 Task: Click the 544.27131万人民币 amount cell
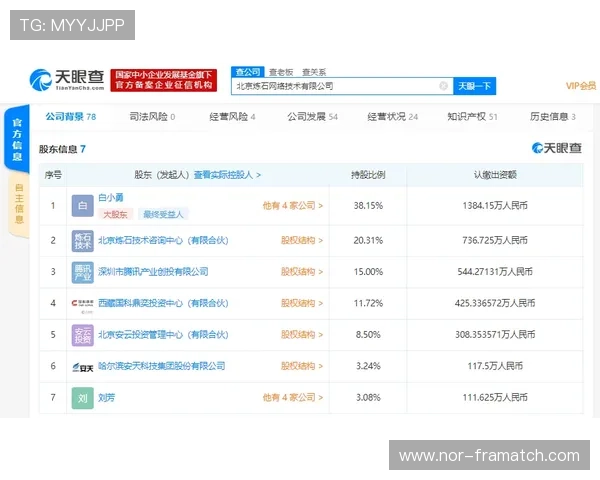pyautogui.click(x=495, y=272)
